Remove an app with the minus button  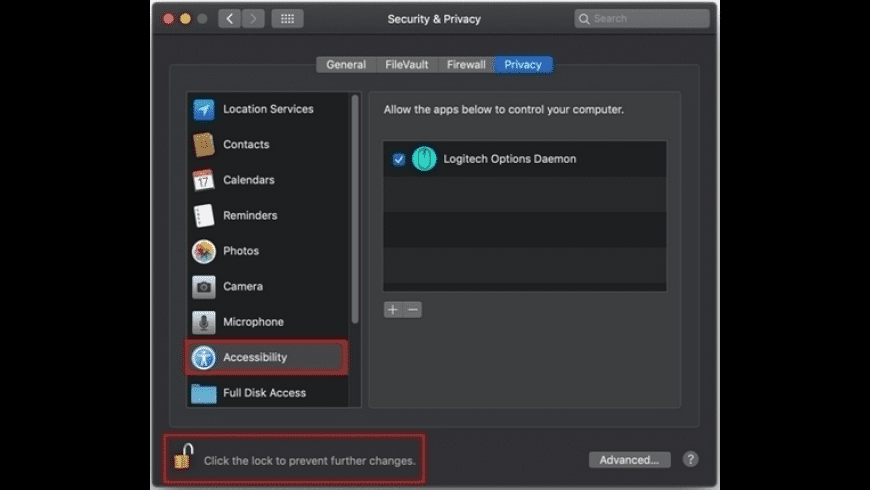(x=412, y=310)
